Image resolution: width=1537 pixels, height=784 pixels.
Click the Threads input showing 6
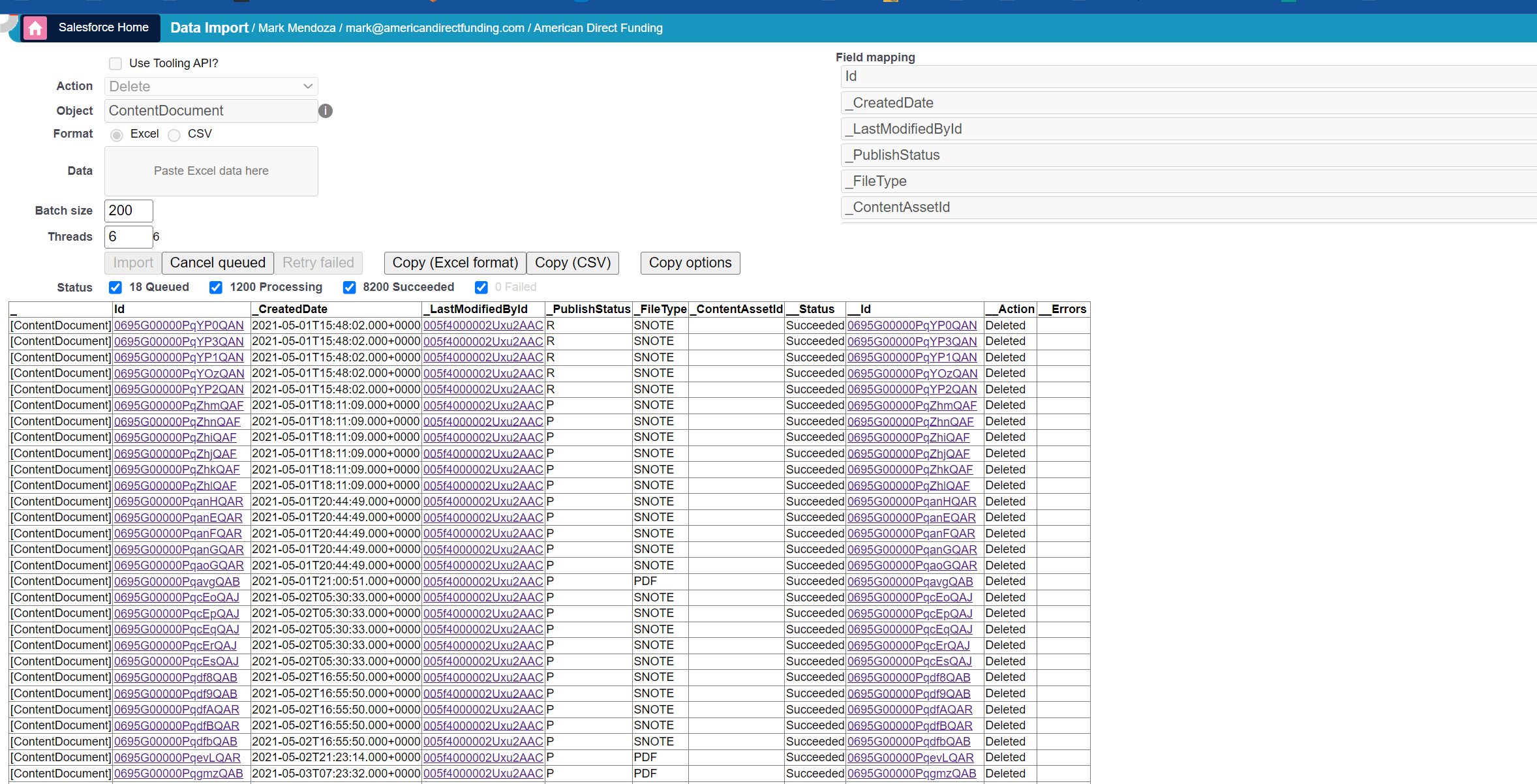point(128,236)
